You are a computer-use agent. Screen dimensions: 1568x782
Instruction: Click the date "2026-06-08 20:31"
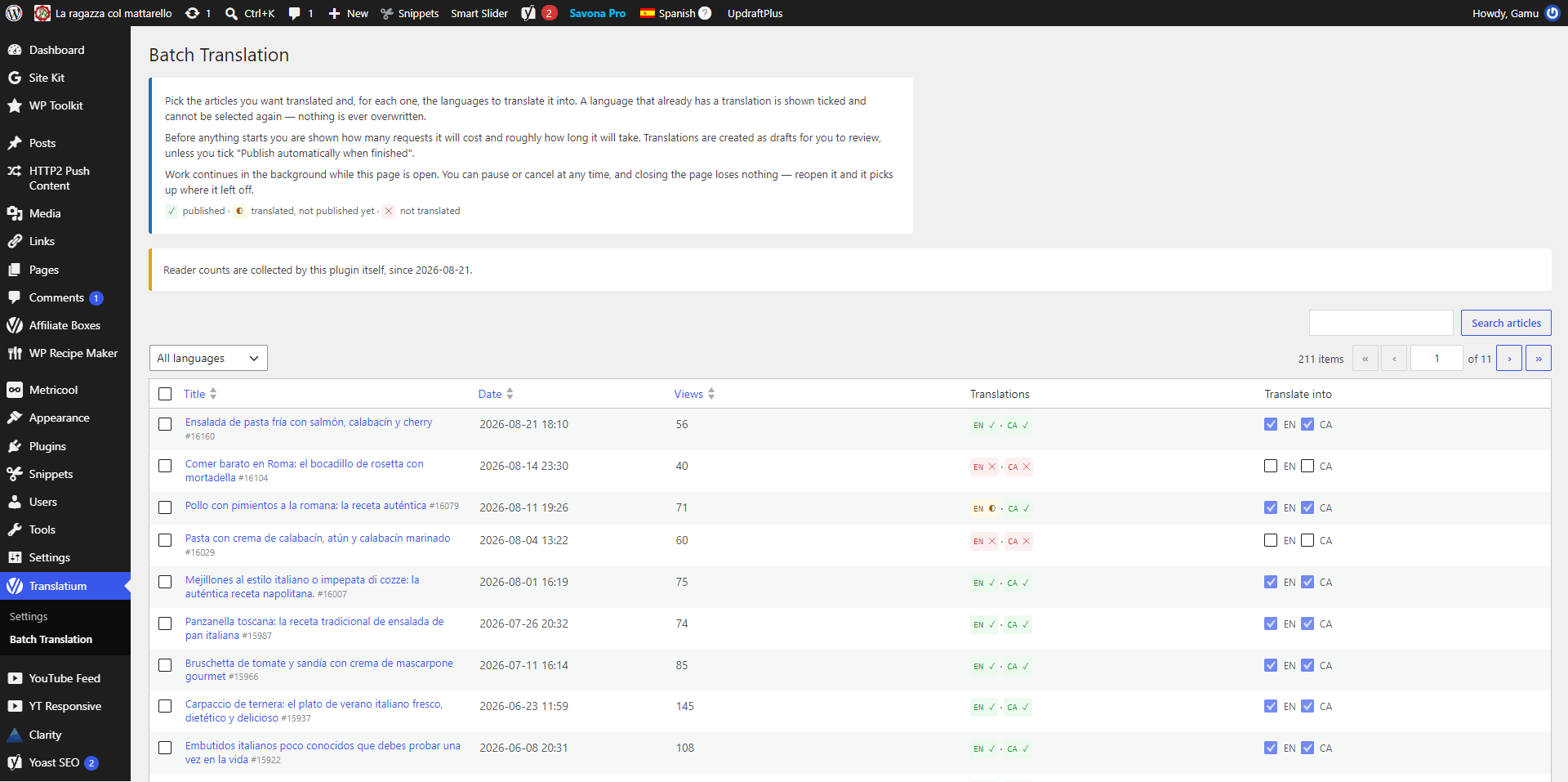[523, 748]
